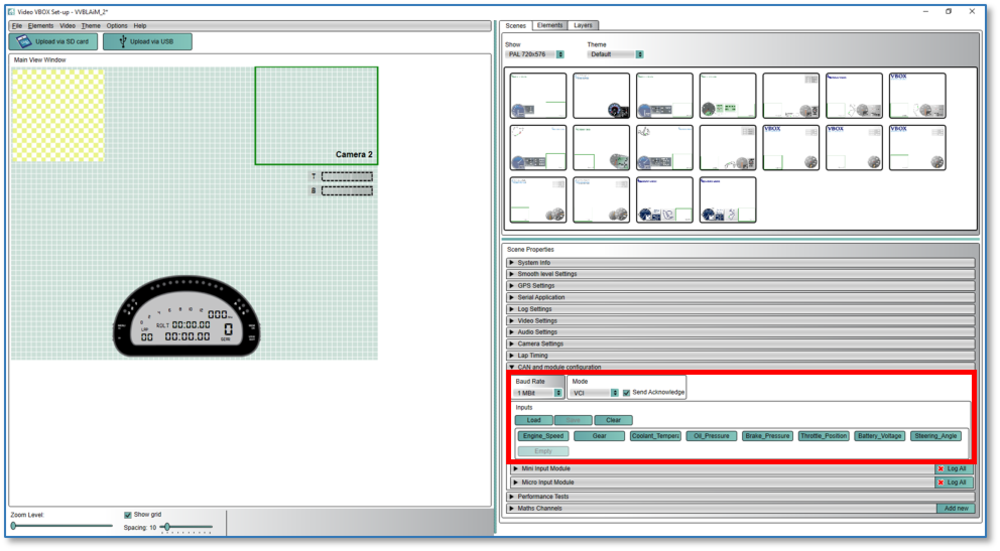Open the Baud Rate 1 MBit dropdown

click(x=539, y=393)
